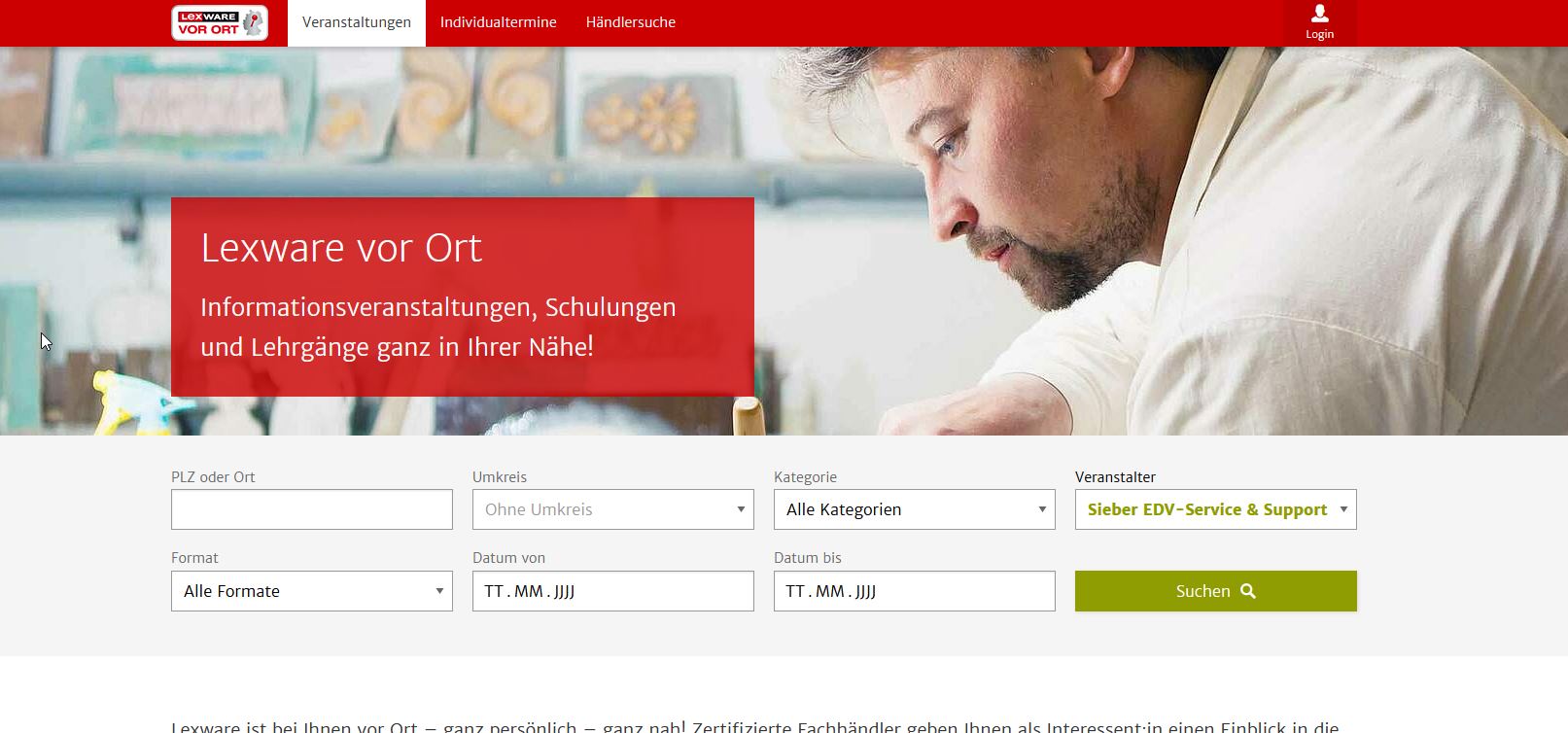Click the red Lexware vor Ort banner

click(463, 297)
